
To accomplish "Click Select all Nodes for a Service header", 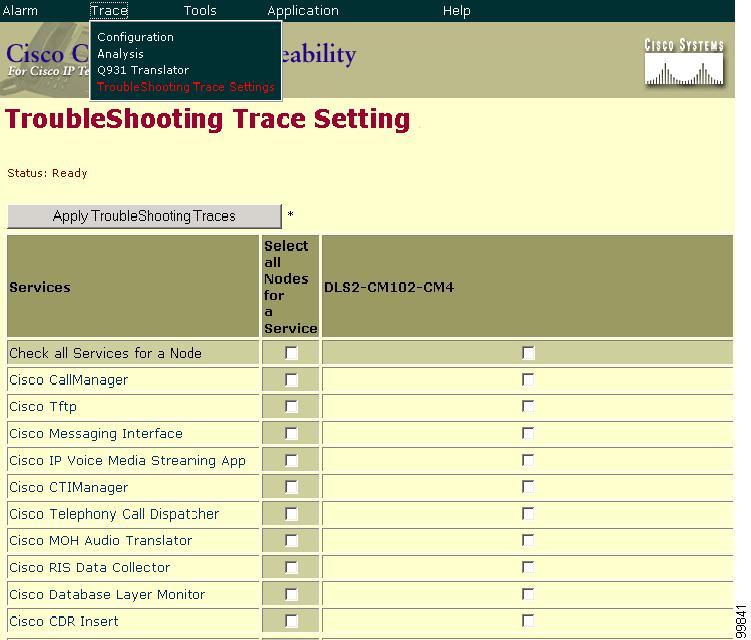I will pyautogui.click(x=290, y=286).
